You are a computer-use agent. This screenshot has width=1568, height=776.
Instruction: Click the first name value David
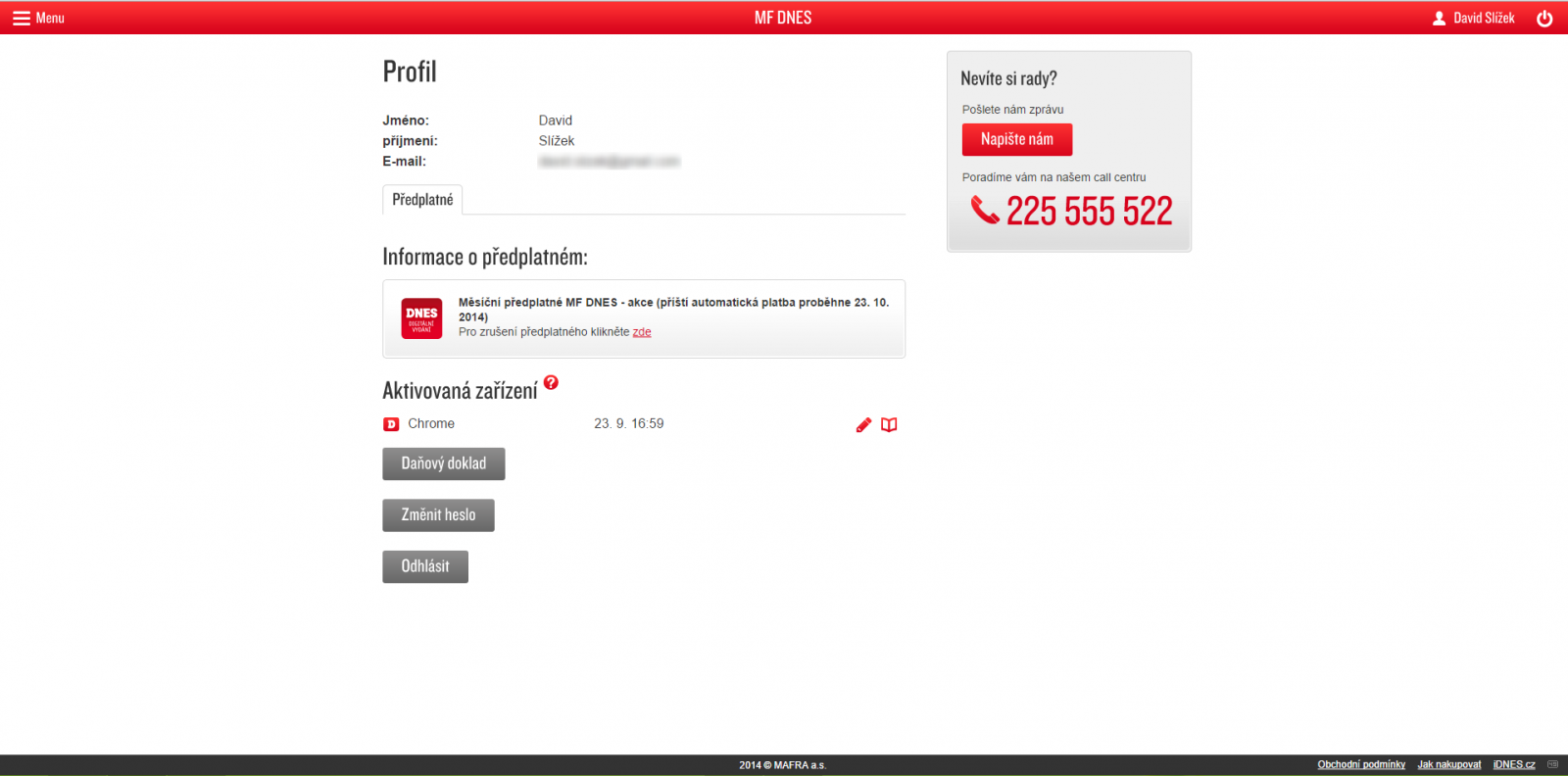(x=556, y=121)
